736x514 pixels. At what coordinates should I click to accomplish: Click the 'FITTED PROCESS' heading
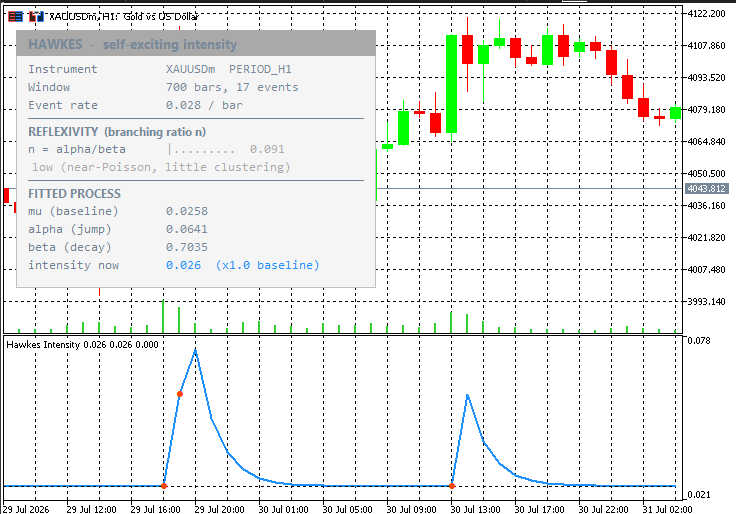pos(74,193)
